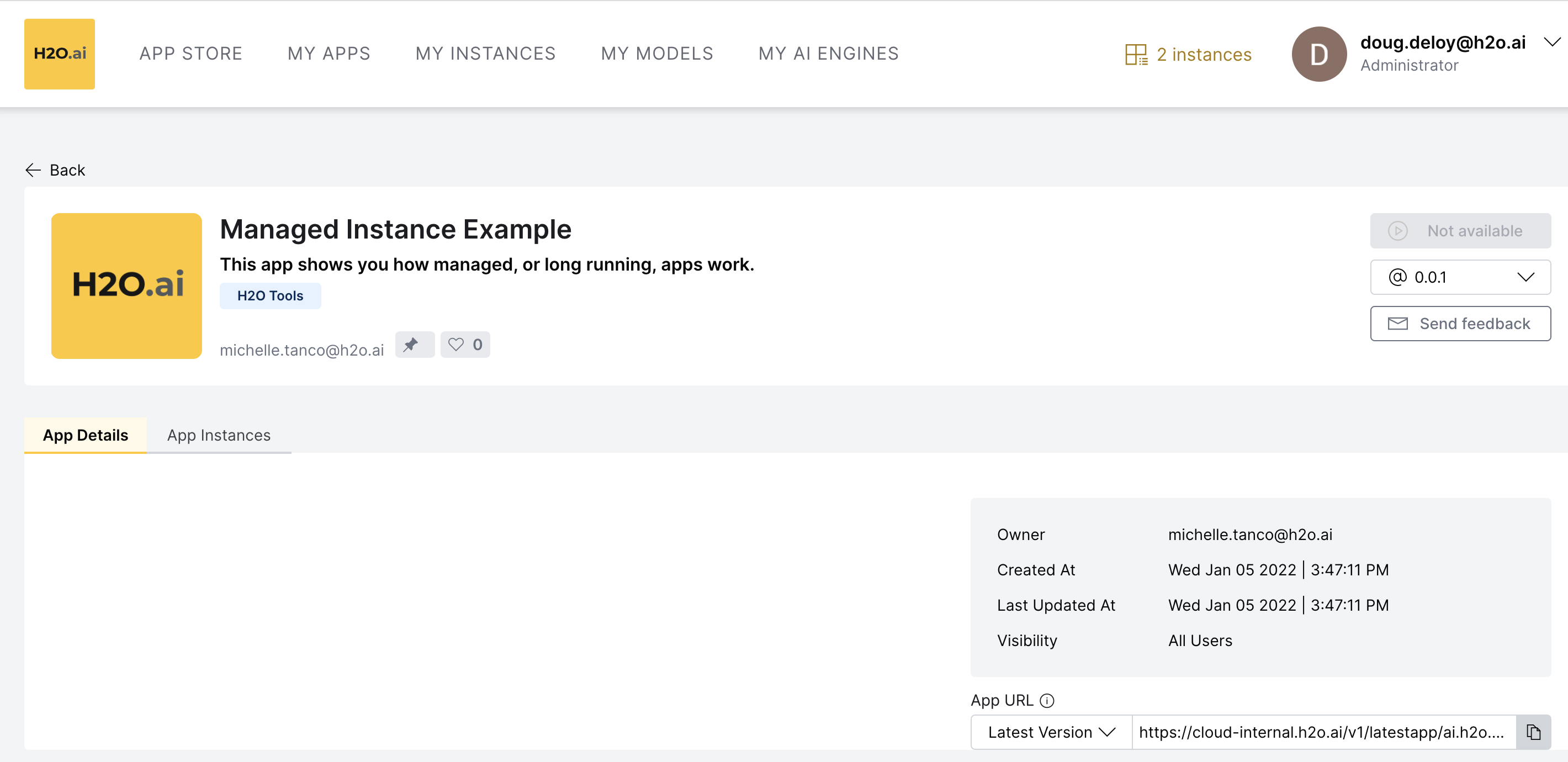Click the H2O.ai logo in header
The height and width of the screenshot is (762, 1568).
tap(60, 54)
